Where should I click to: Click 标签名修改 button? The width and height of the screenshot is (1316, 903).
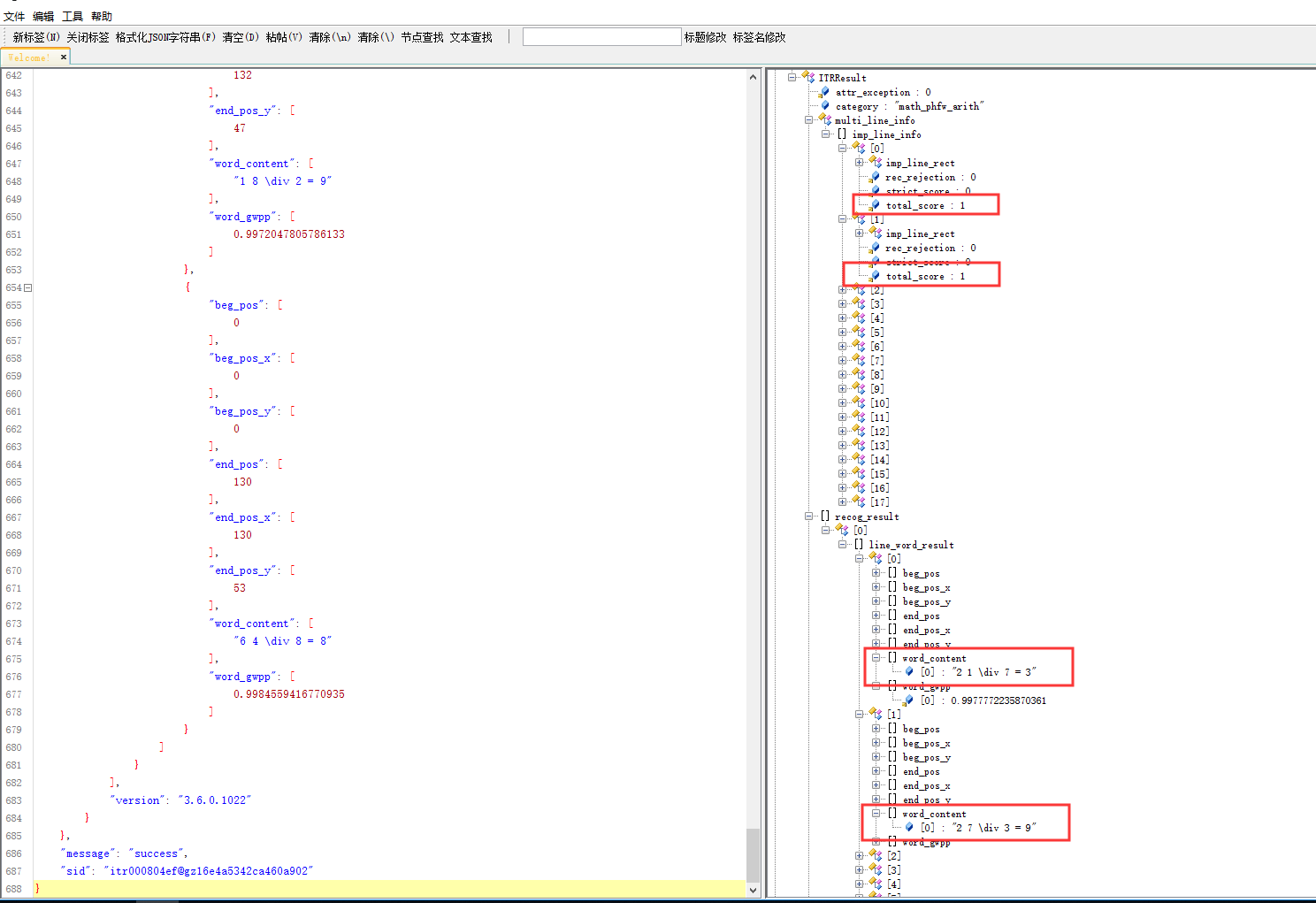click(759, 37)
